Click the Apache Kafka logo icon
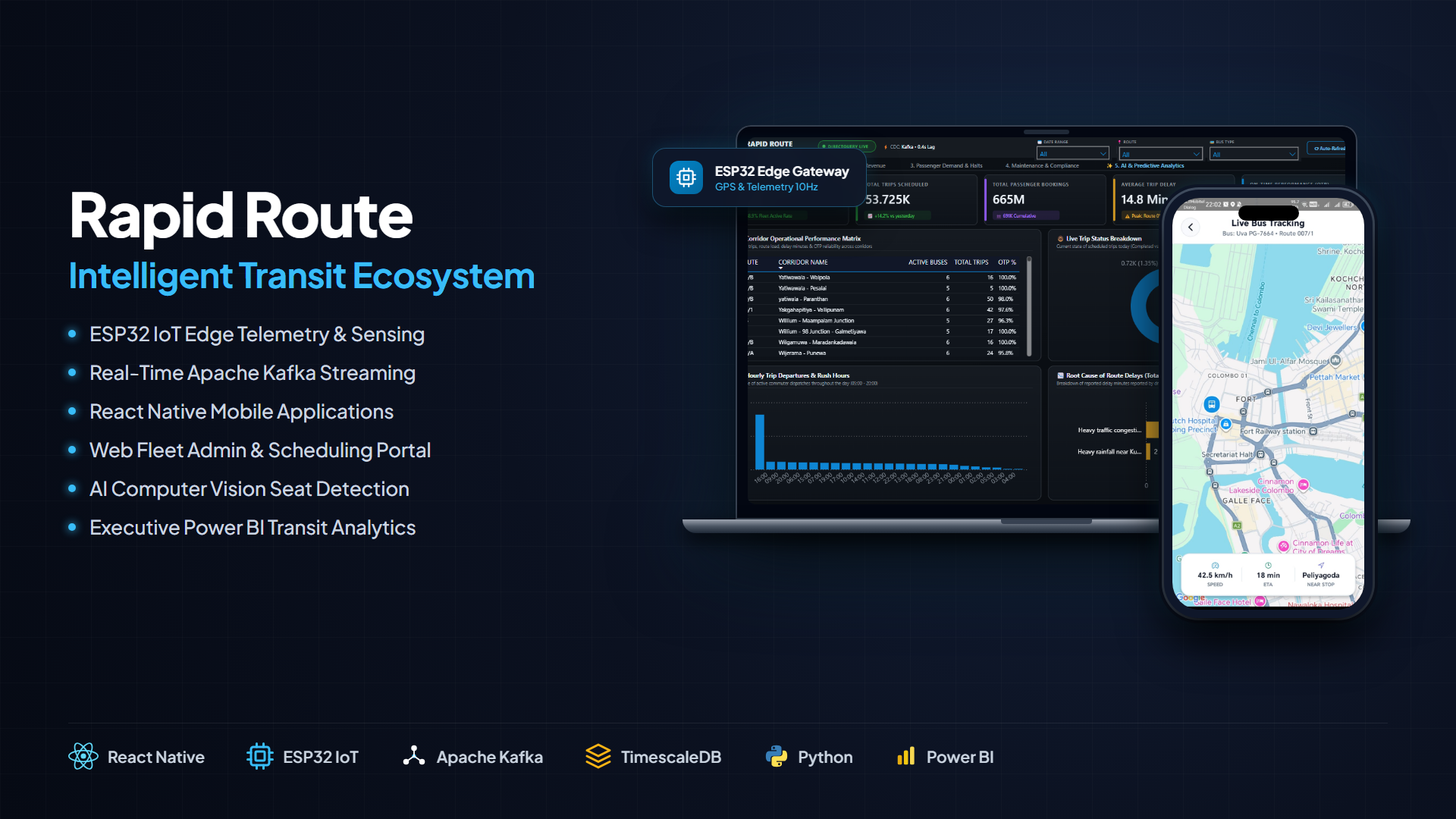Screen dimensions: 1456x819 [413, 755]
